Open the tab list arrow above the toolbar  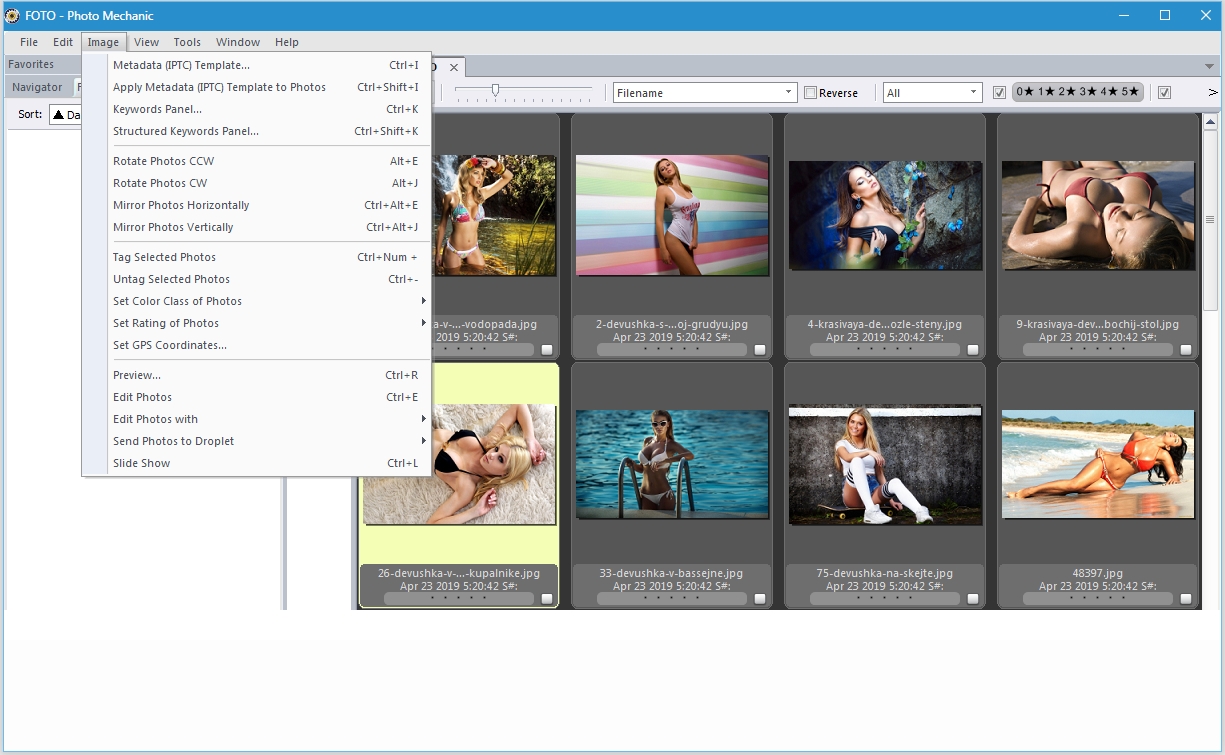pyautogui.click(x=1209, y=66)
